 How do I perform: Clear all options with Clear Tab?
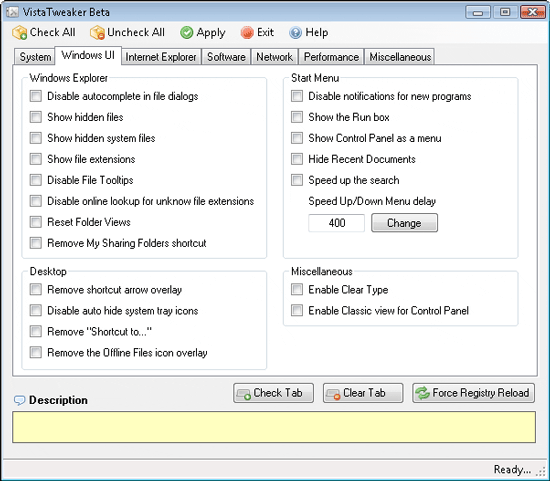pos(363,393)
